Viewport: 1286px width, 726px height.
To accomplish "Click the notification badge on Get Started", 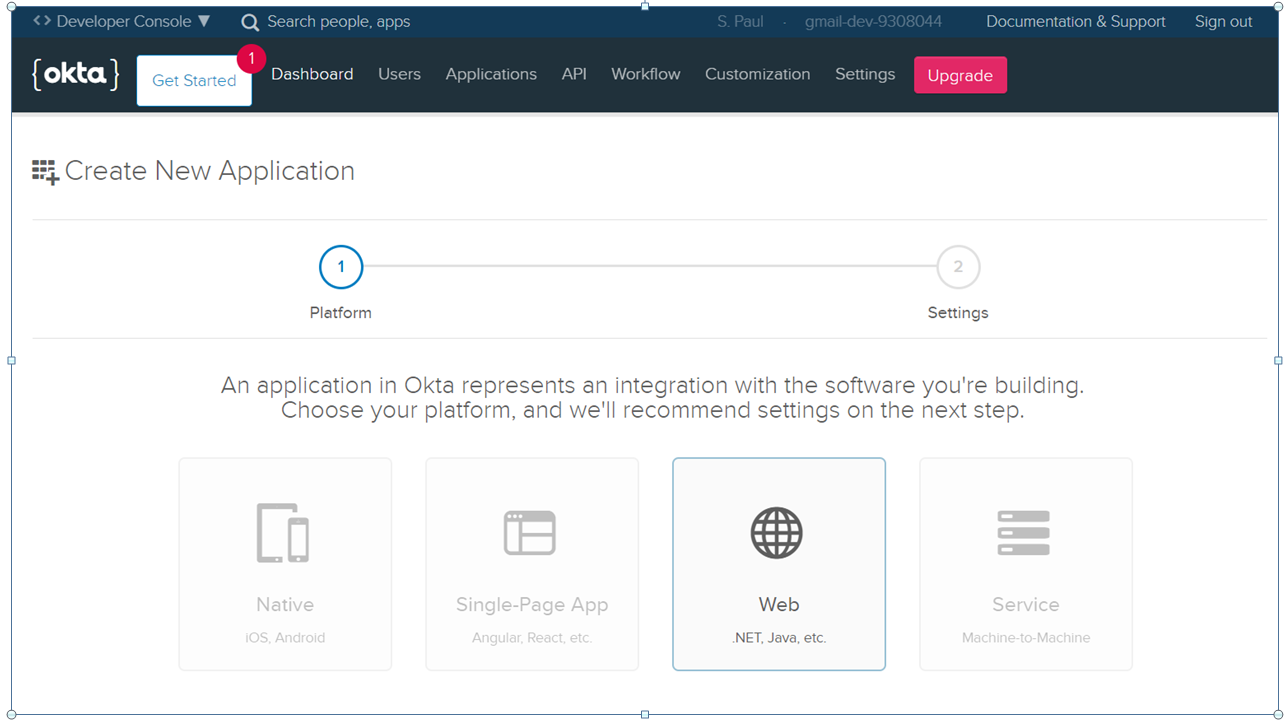I will 251,59.
